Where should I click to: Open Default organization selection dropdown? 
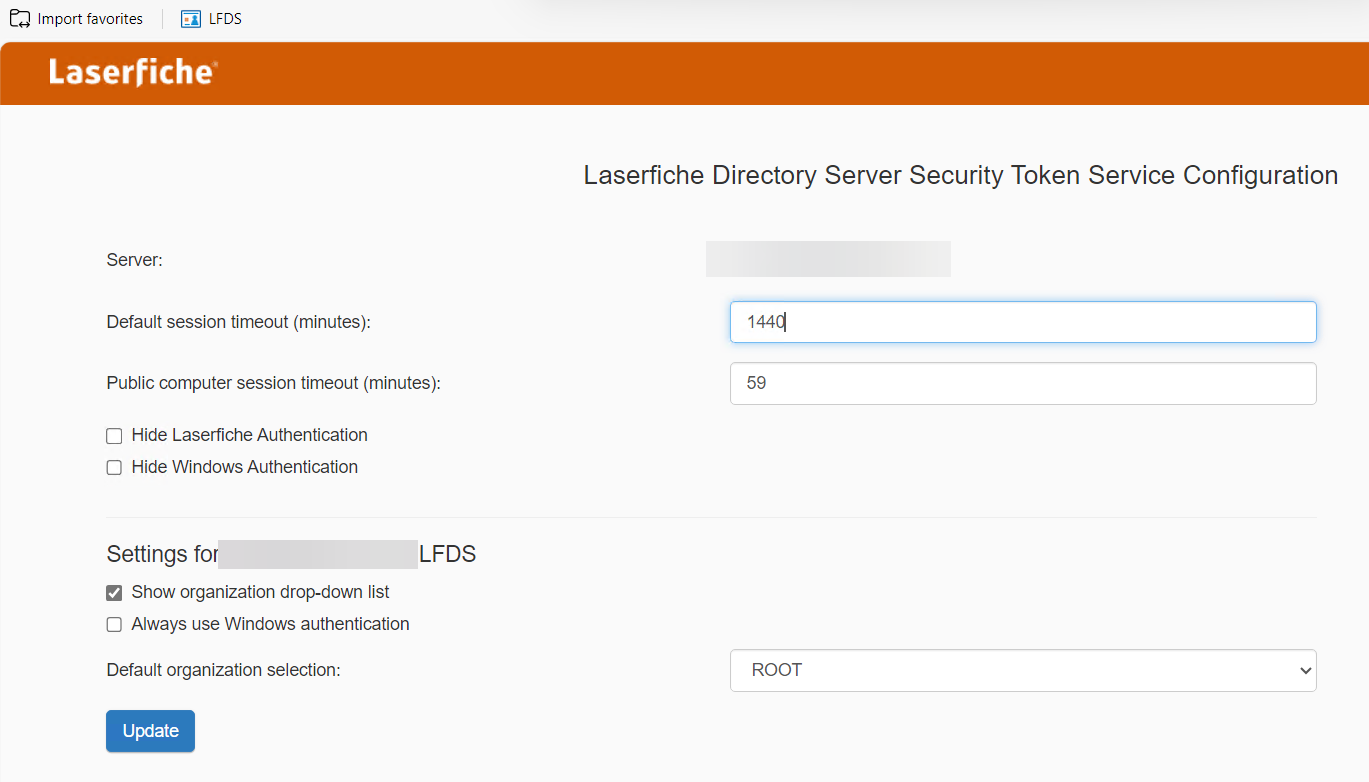tap(1023, 670)
